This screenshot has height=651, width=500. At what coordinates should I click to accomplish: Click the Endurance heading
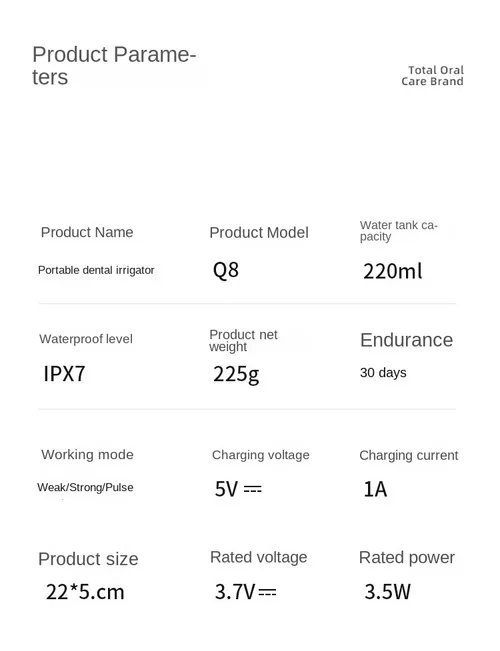coord(406,340)
